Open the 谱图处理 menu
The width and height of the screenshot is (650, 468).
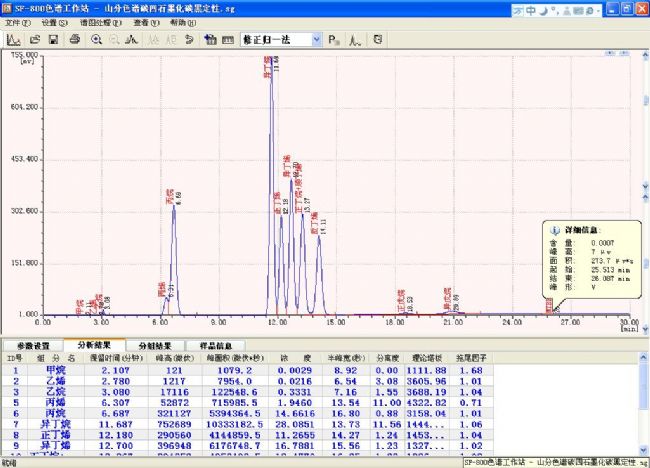[97, 22]
